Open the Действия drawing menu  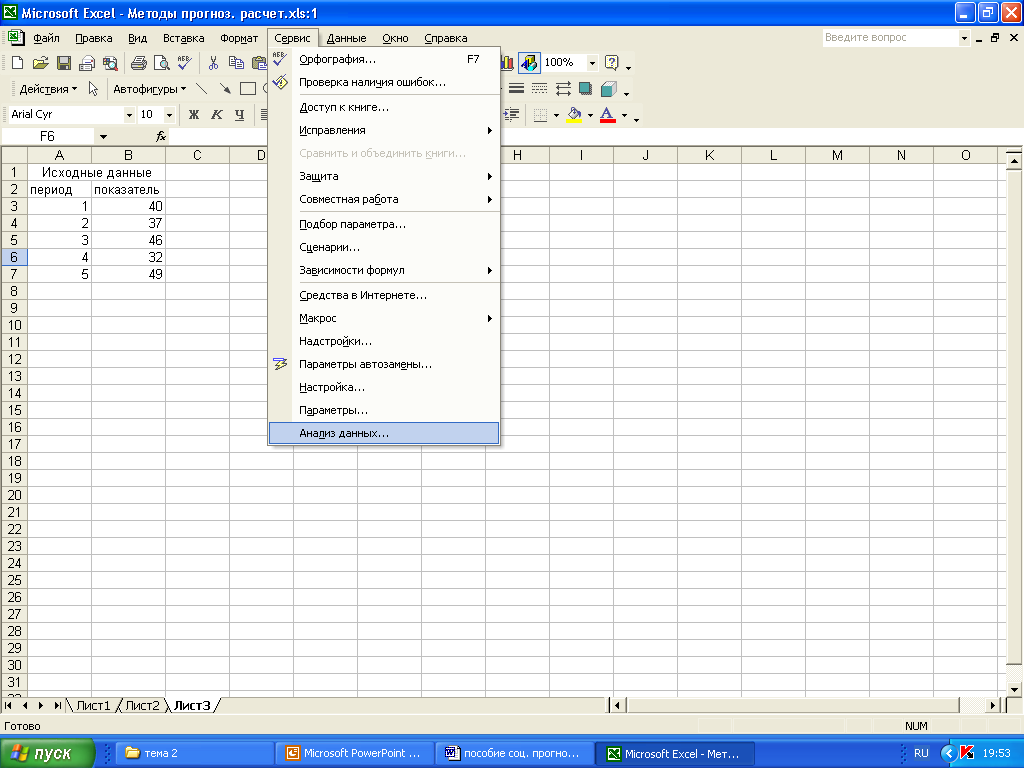click(x=48, y=89)
